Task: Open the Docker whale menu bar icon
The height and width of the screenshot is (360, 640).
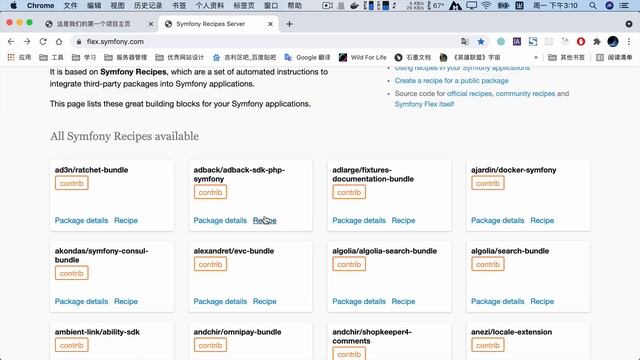Action: [355, 5]
